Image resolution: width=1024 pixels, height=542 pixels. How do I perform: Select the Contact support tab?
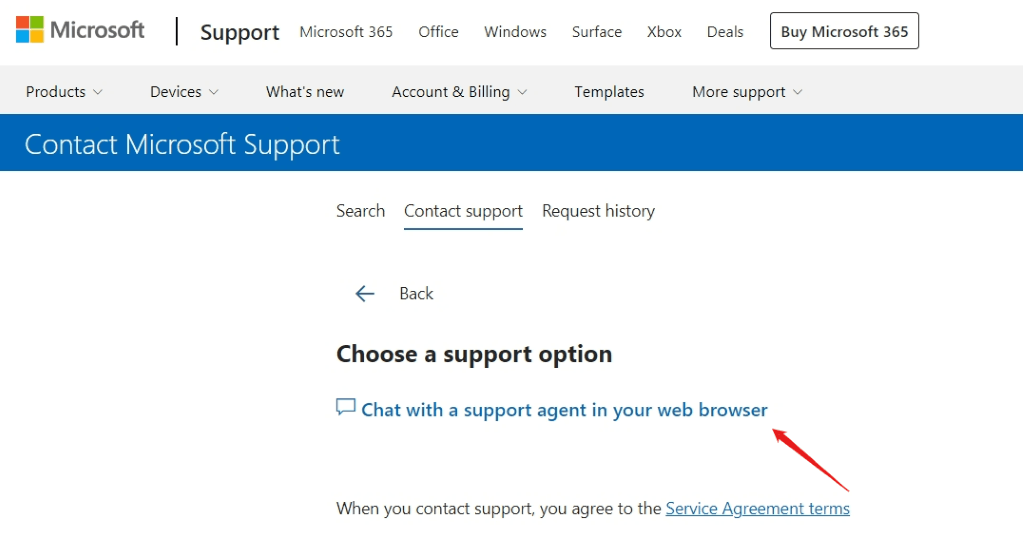(x=463, y=211)
